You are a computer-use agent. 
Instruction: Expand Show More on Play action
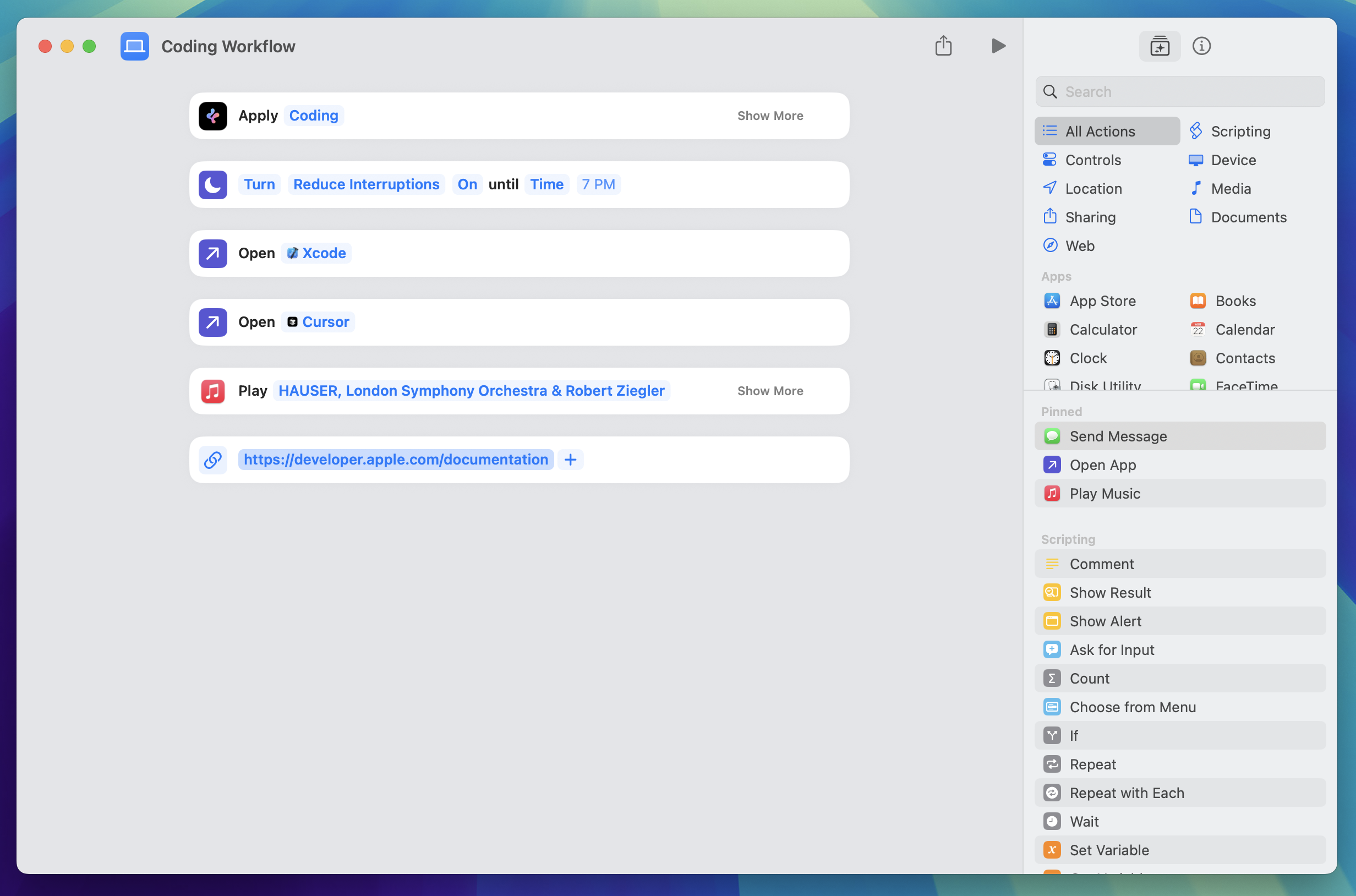(770, 391)
